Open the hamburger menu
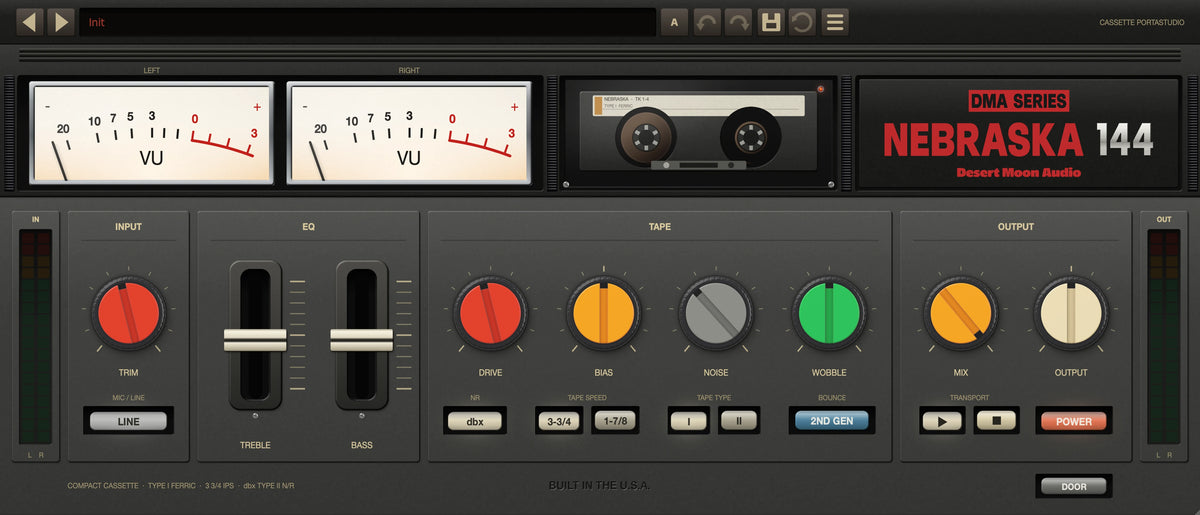This screenshot has width=1200, height=515. pos(835,22)
